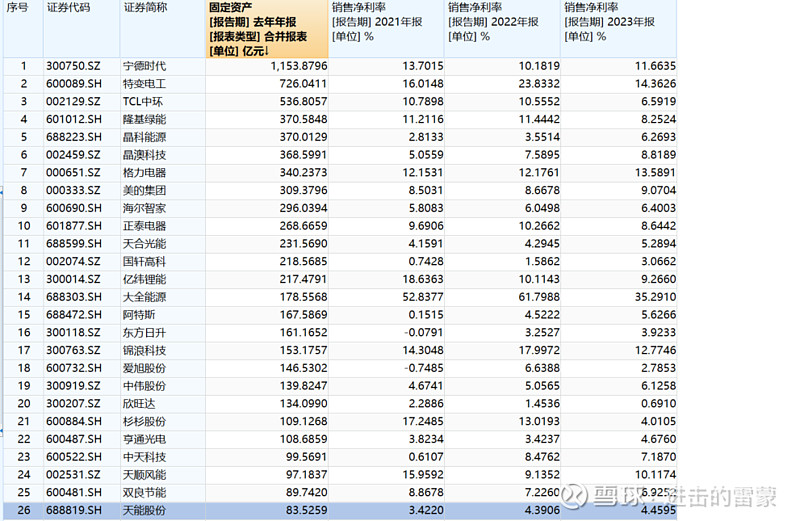Select the 销售净利率 2021年报 column header
This screenshot has height=521, width=800.
387,29
